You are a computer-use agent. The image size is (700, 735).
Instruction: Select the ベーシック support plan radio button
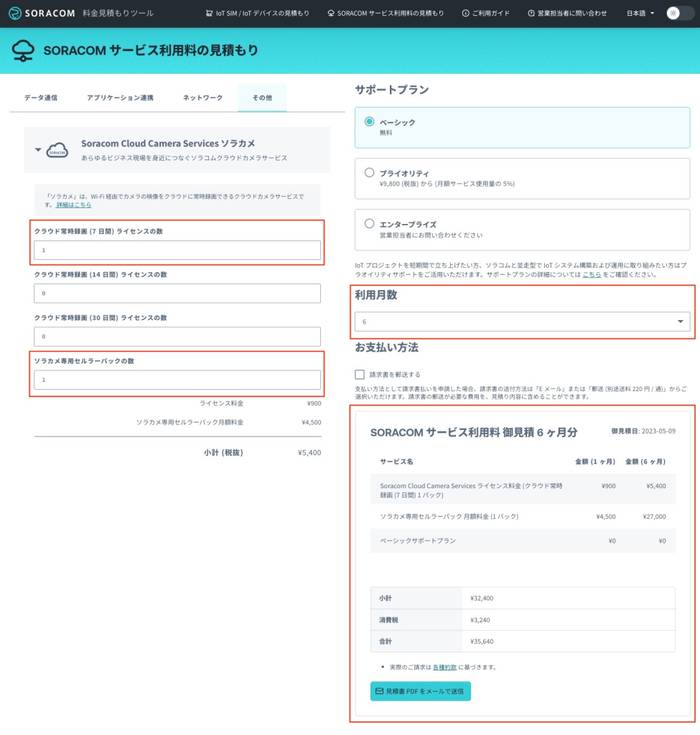point(369,121)
